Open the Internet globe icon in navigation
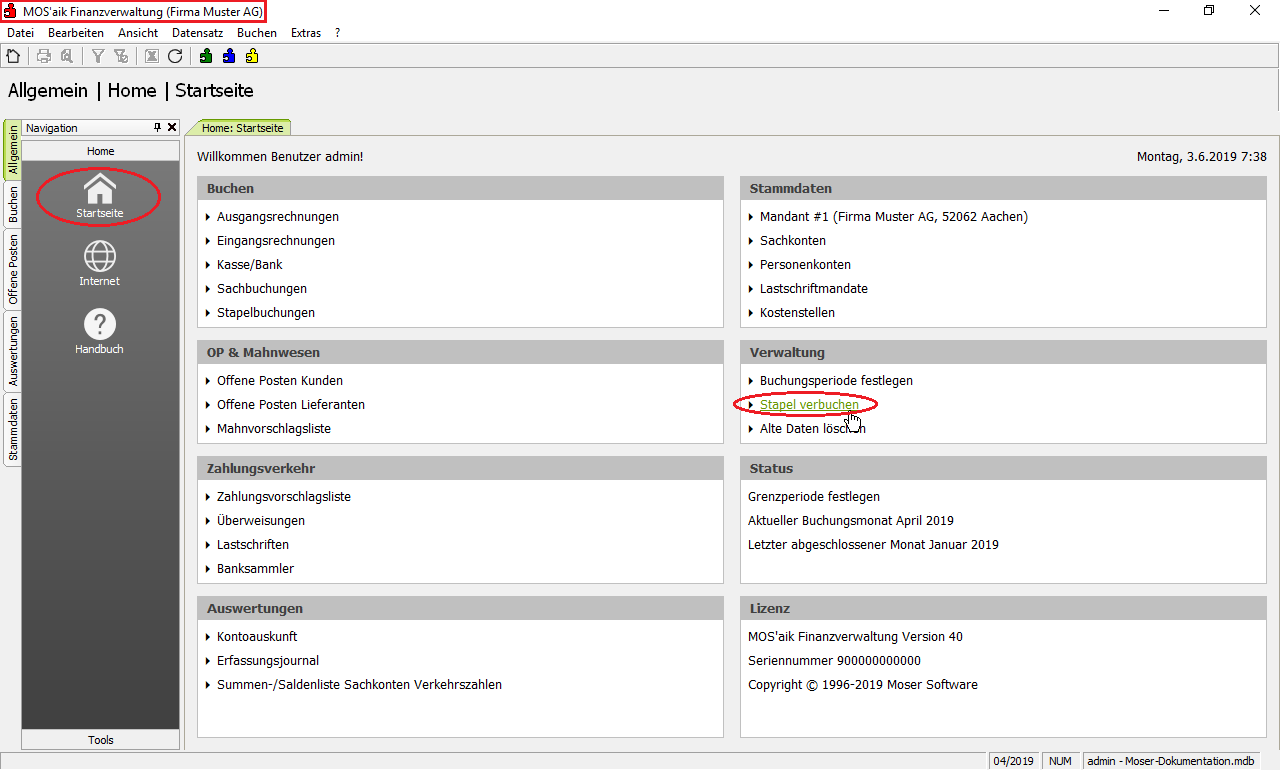The width and height of the screenshot is (1280, 770). pos(100,263)
